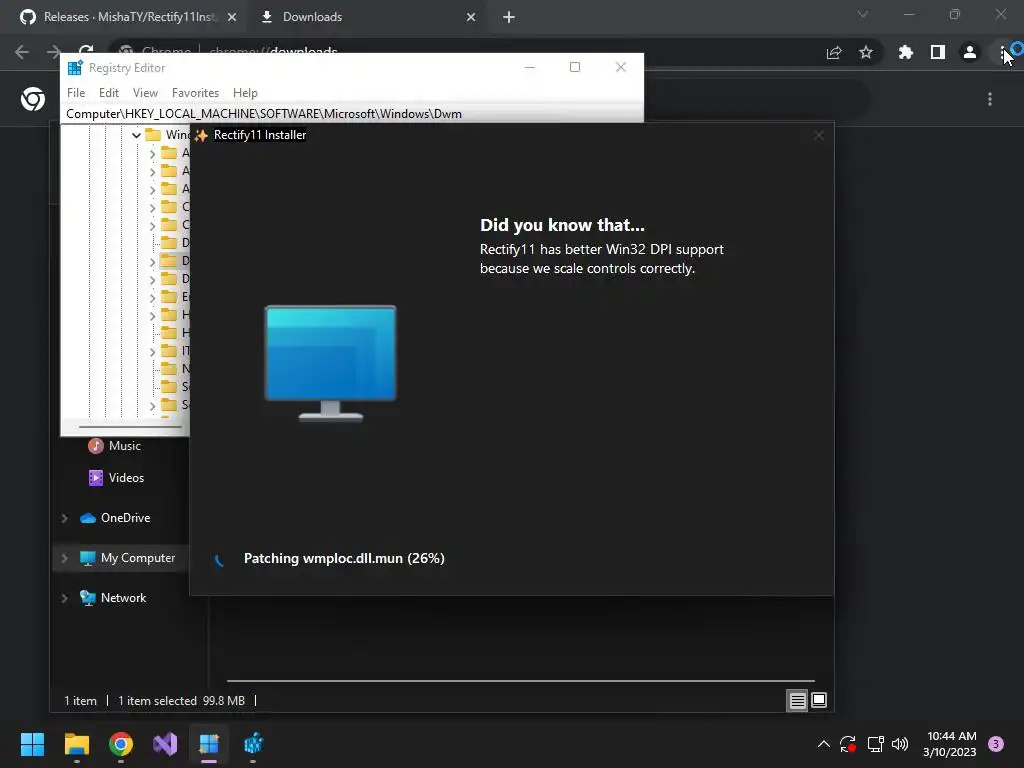This screenshot has width=1024, height=768.
Task: Expand the E registry folder chevron
Action: pos(153,297)
